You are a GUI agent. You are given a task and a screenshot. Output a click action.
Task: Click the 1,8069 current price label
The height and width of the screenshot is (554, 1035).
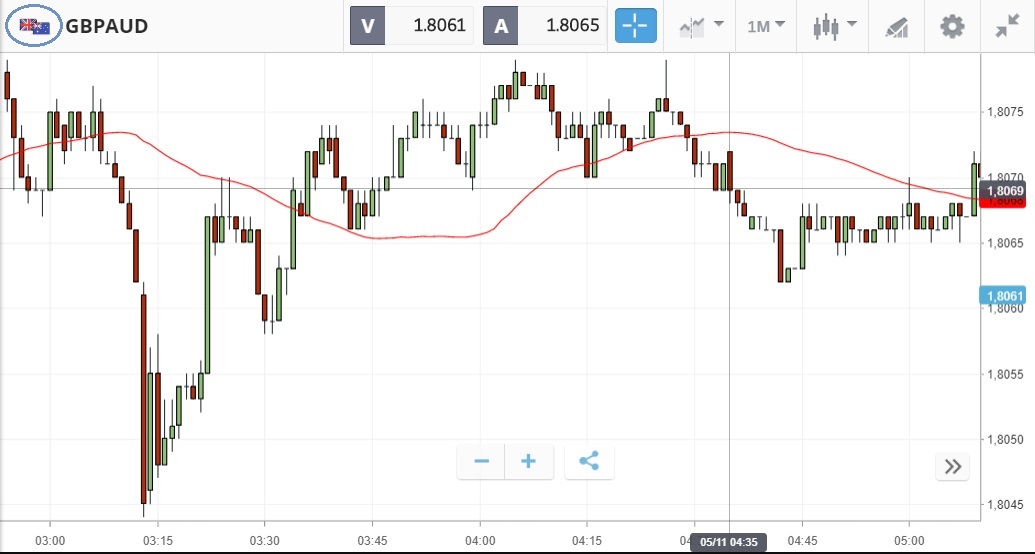tap(1005, 190)
